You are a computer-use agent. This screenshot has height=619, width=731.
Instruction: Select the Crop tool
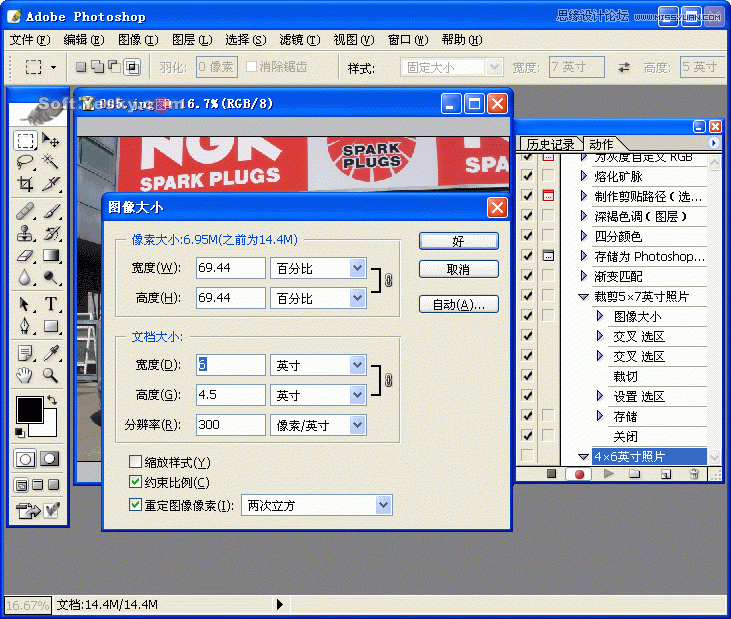(x=25, y=184)
